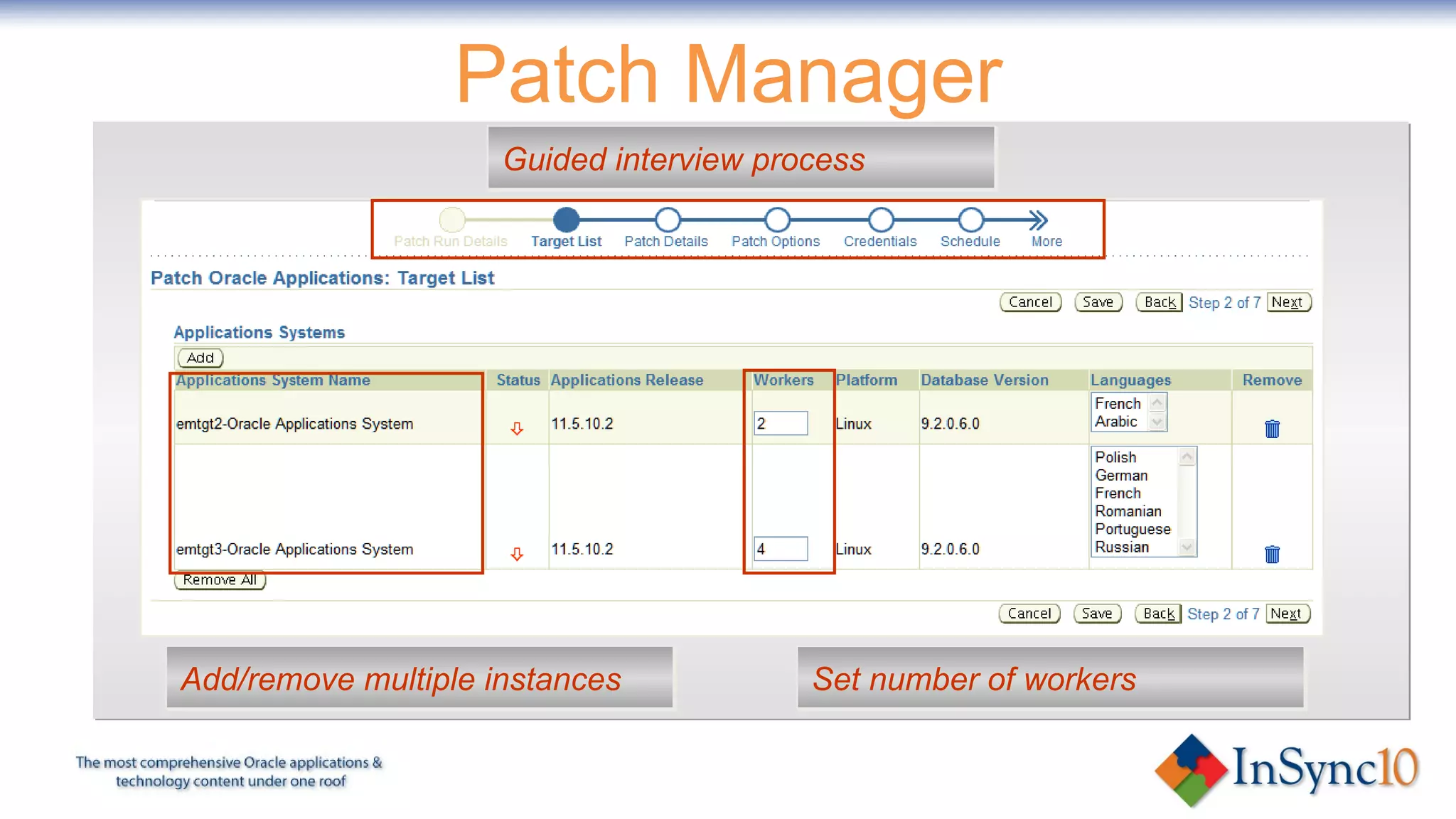Viewport: 1456px width, 819px height.
Task: Click the Target List step label
Action: 566,242
